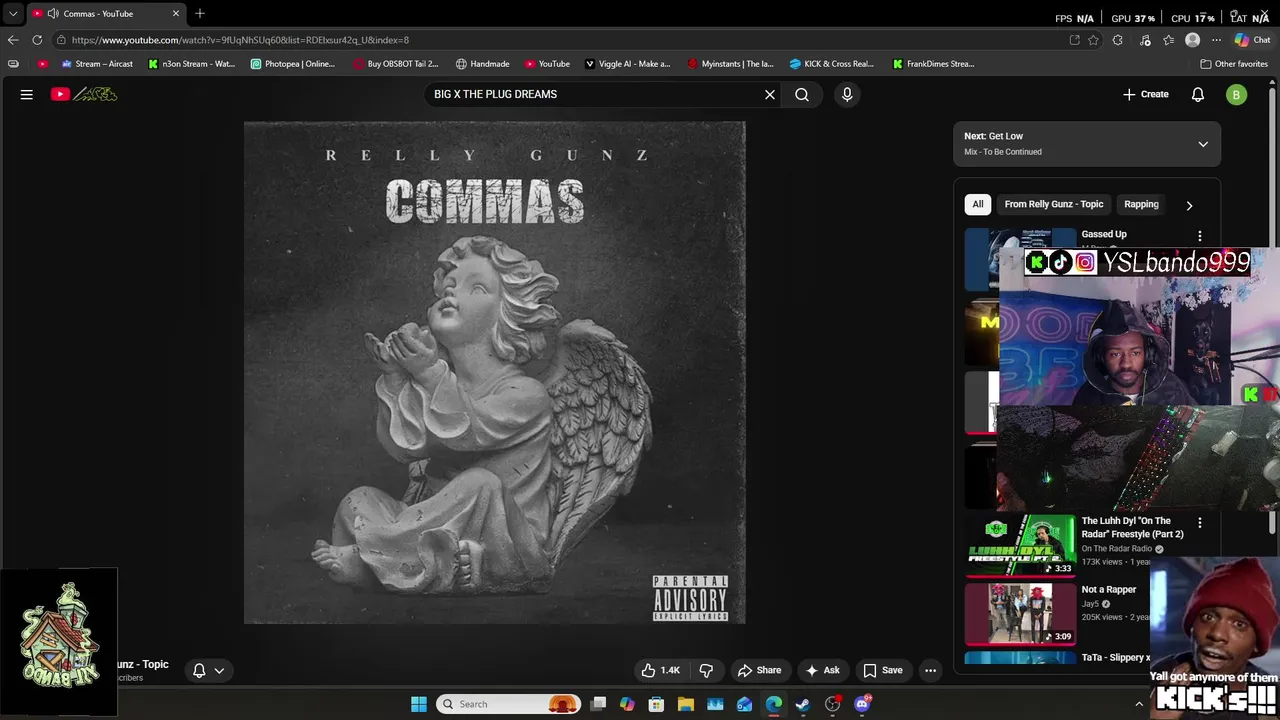Open the YouTube guide hamburger menu
The height and width of the screenshot is (720, 1280).
pos(27,94)
